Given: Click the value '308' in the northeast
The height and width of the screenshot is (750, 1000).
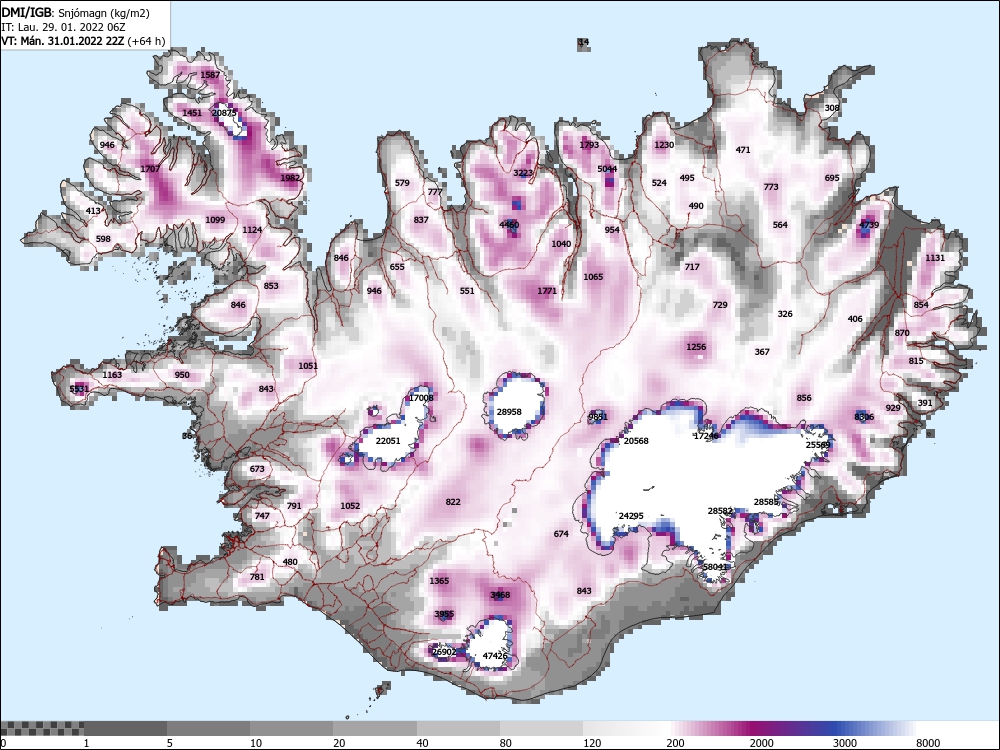Looking at the screenshot, I should pos(832,108).
